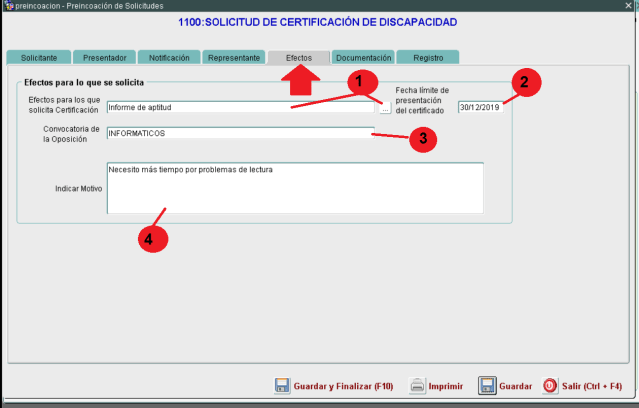The height and width of the screenshot is (408, 639).
Task: Click inside the Indicar Motivo text area
Action: pyautogui.click(x=295, y=188)
